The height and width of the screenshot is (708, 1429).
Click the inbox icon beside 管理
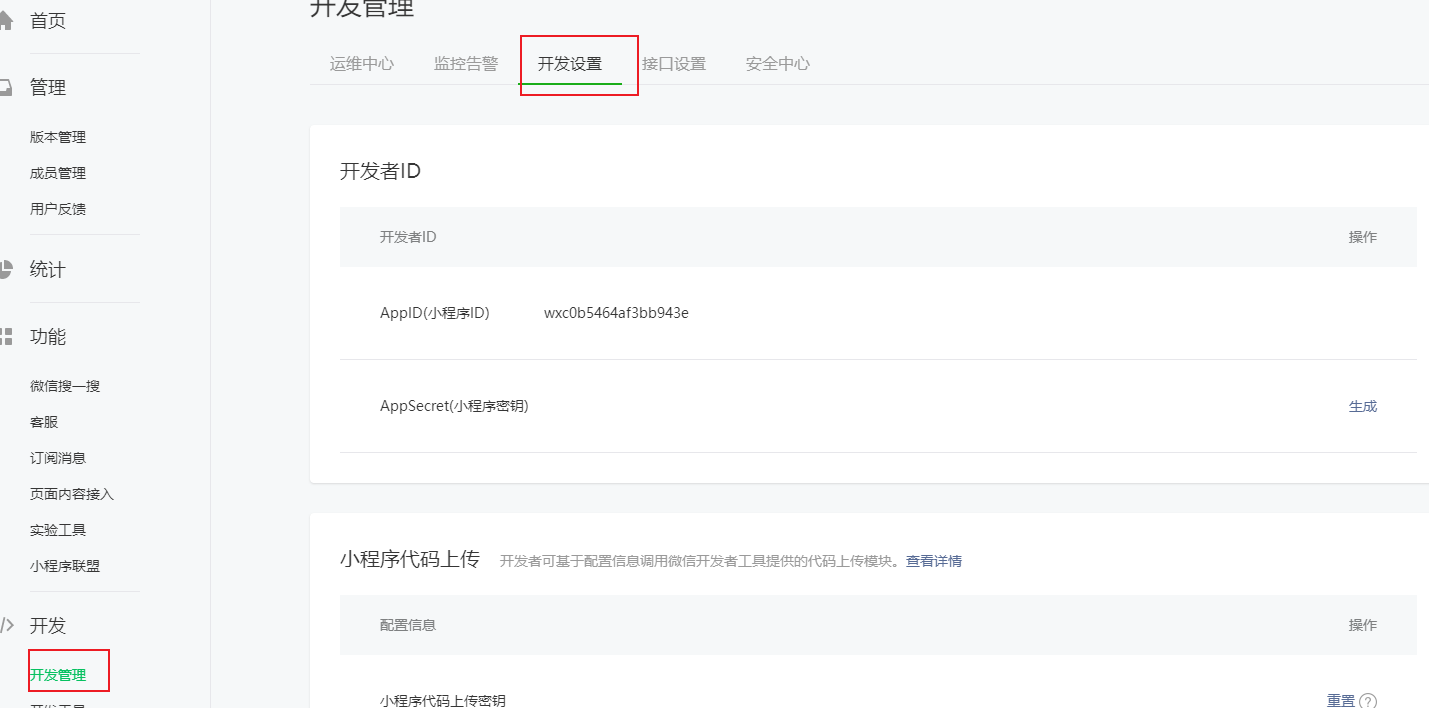click(6, 88)
